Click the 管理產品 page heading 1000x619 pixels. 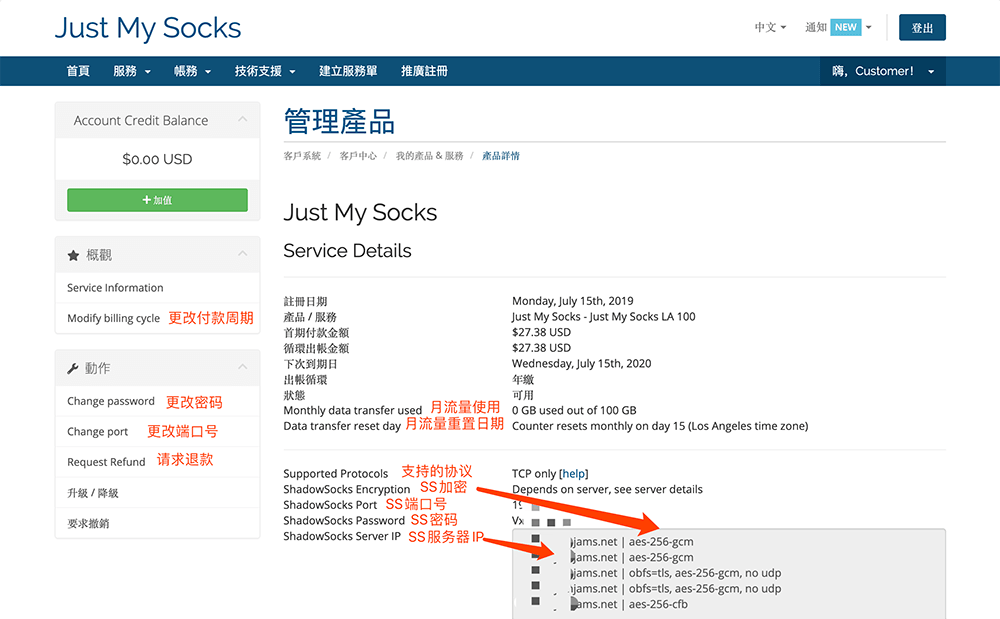click(x=339, y=121)
